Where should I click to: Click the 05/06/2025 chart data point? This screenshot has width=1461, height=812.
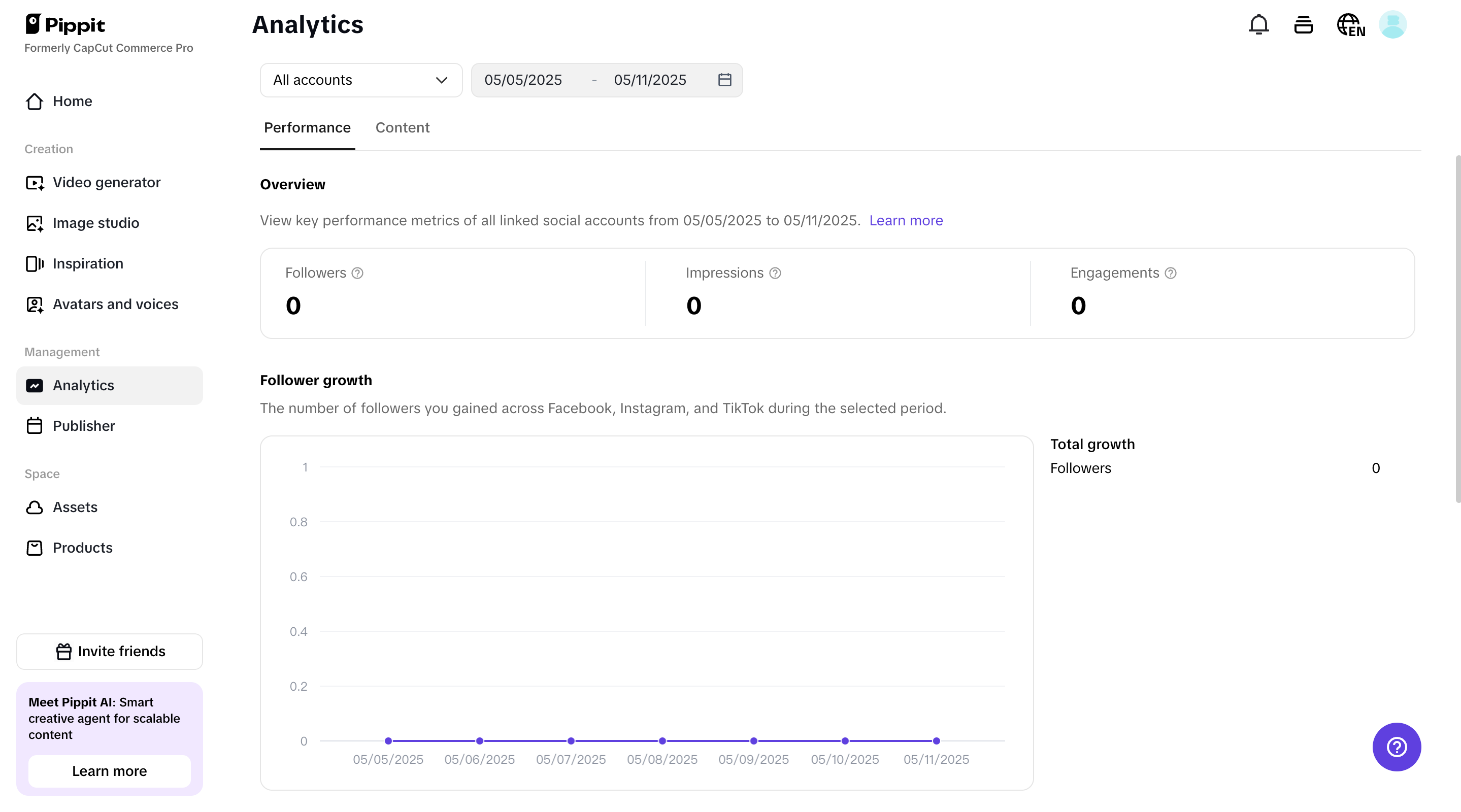pyautogui.click(x=479, y=740)
